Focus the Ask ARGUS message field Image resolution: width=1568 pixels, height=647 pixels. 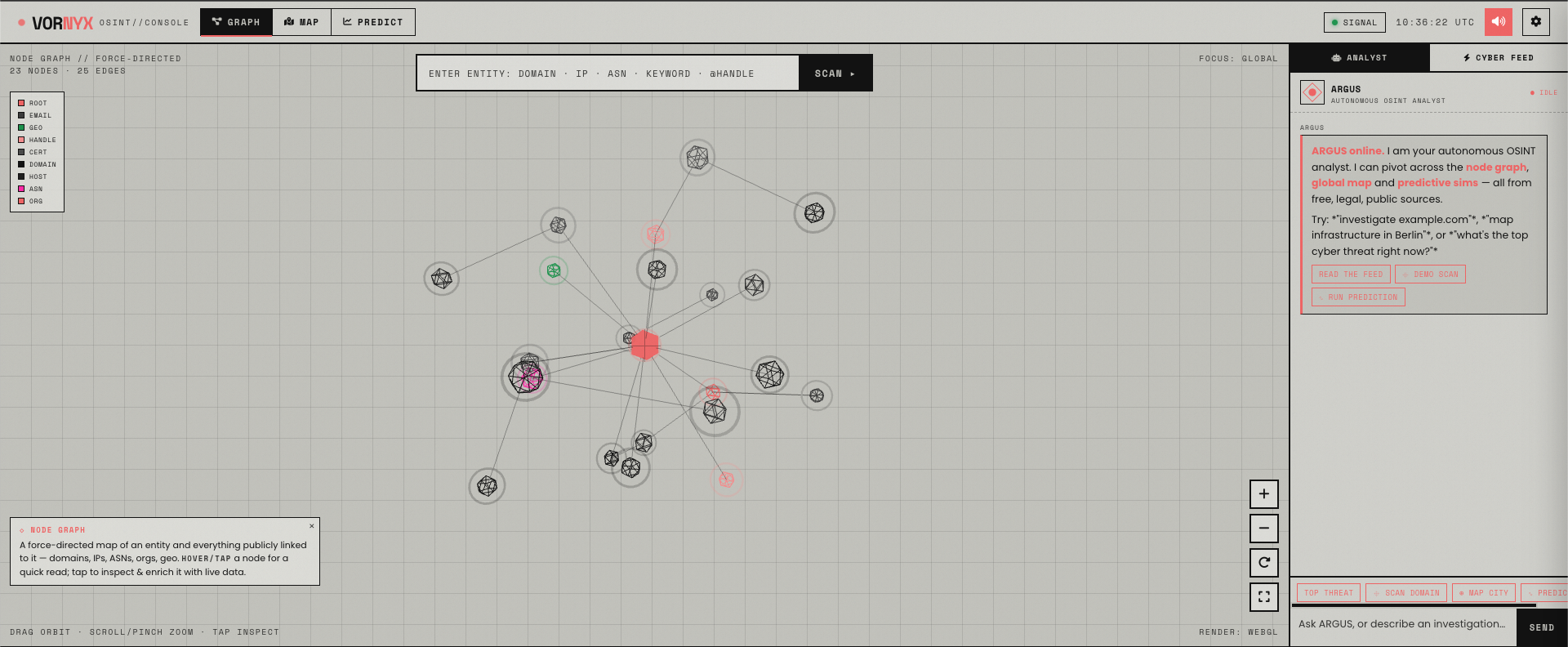1403,624
